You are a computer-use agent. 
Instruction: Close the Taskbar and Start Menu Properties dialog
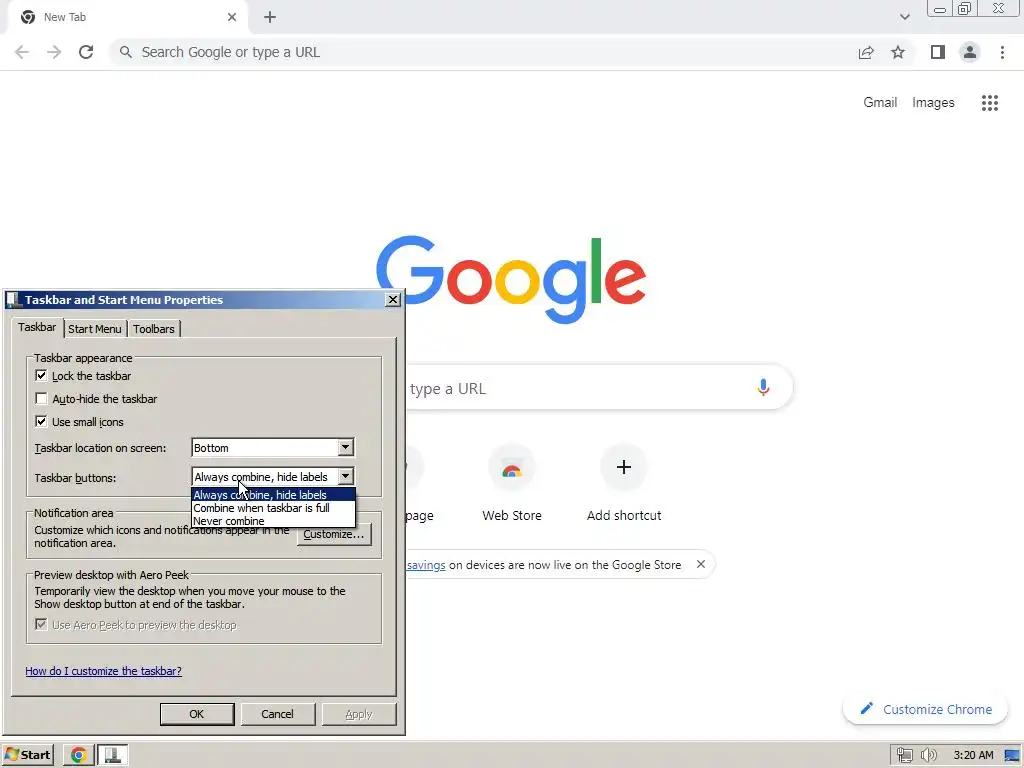pyautogui.click(x=392, y=300)
